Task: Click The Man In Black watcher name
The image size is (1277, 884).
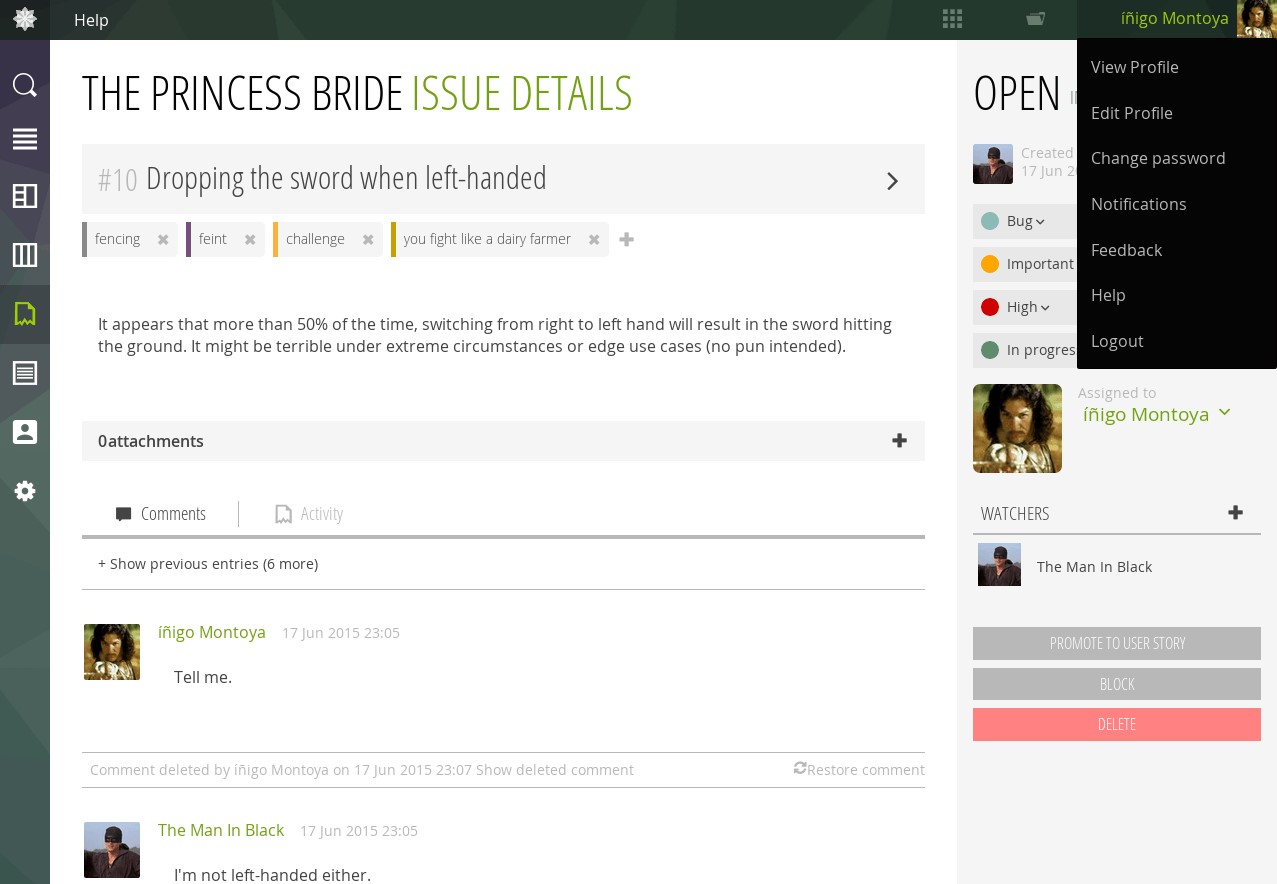Action: pos(1094,567)
